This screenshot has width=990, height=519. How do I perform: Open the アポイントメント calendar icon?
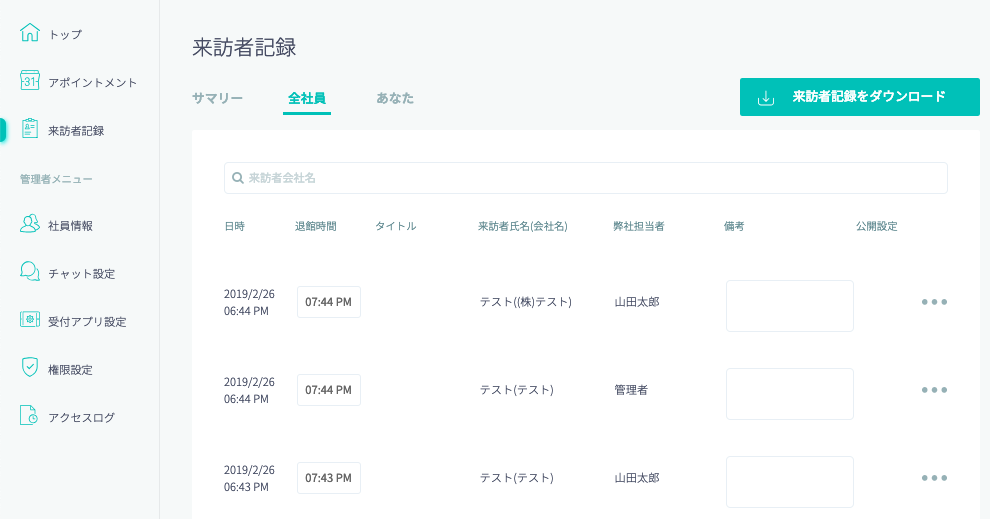pos(30,81)
